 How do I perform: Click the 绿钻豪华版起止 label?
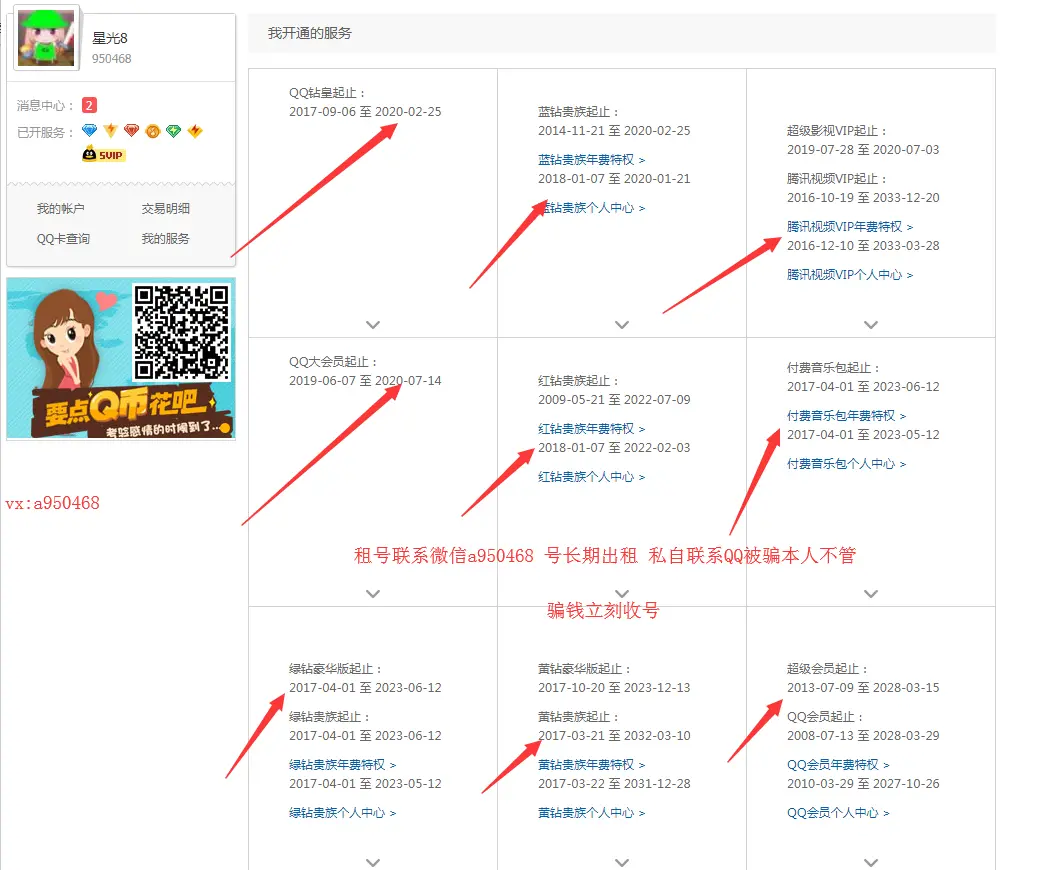coord(336,669)
